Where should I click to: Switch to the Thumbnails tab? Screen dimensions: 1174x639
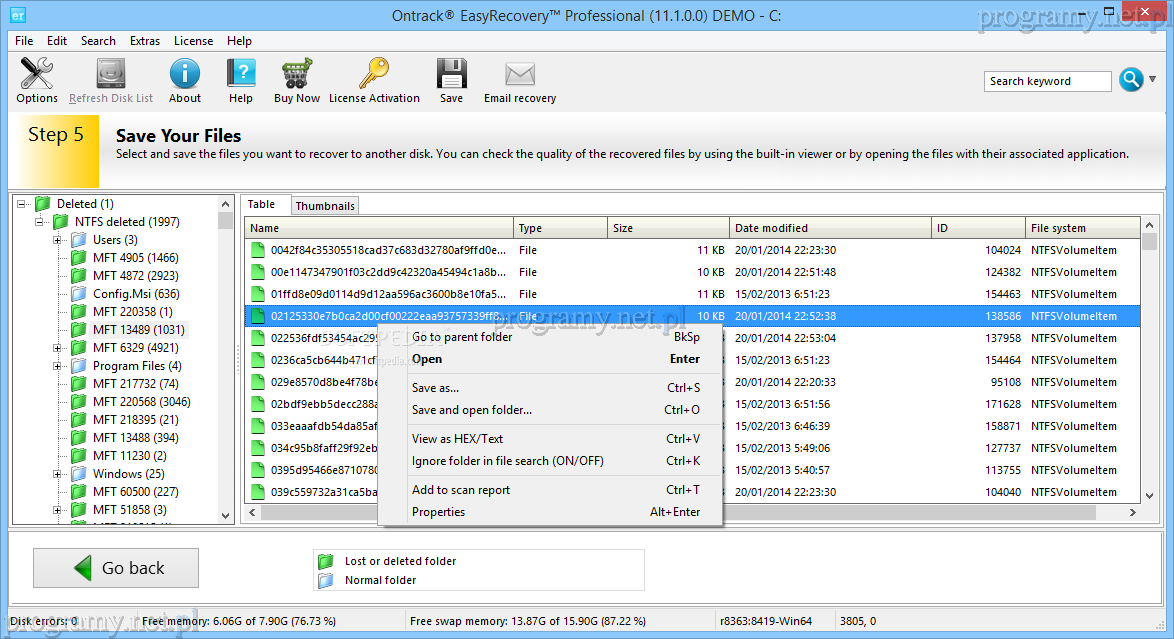[x=325, y=205]
